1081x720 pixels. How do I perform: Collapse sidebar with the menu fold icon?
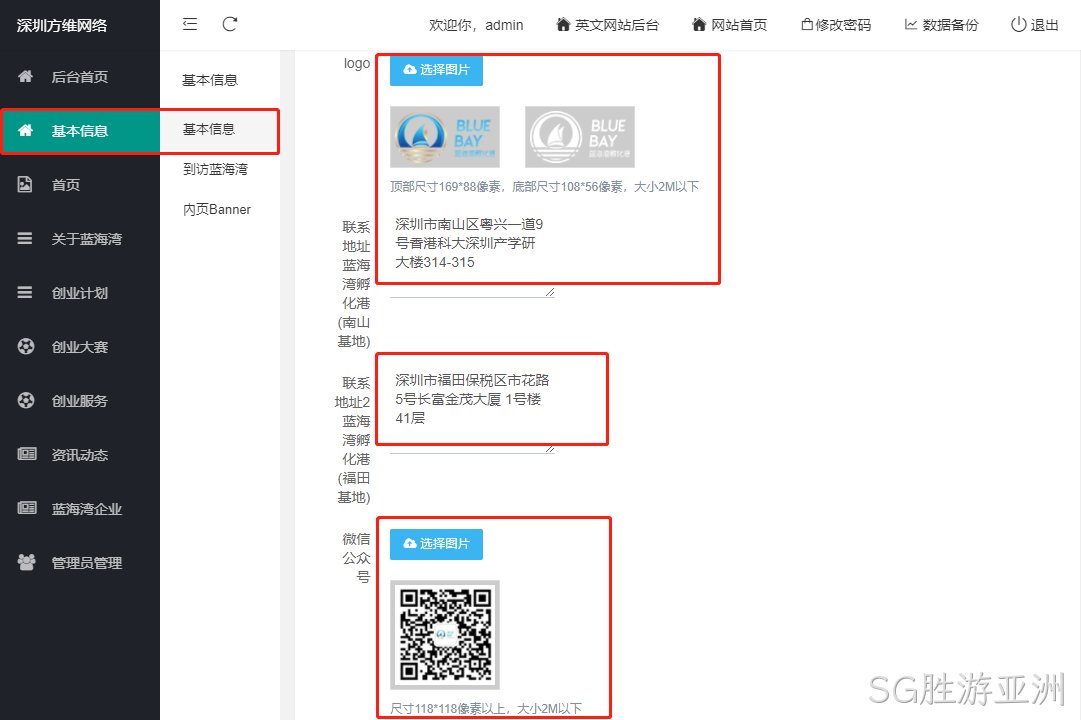tap(190, 24)
